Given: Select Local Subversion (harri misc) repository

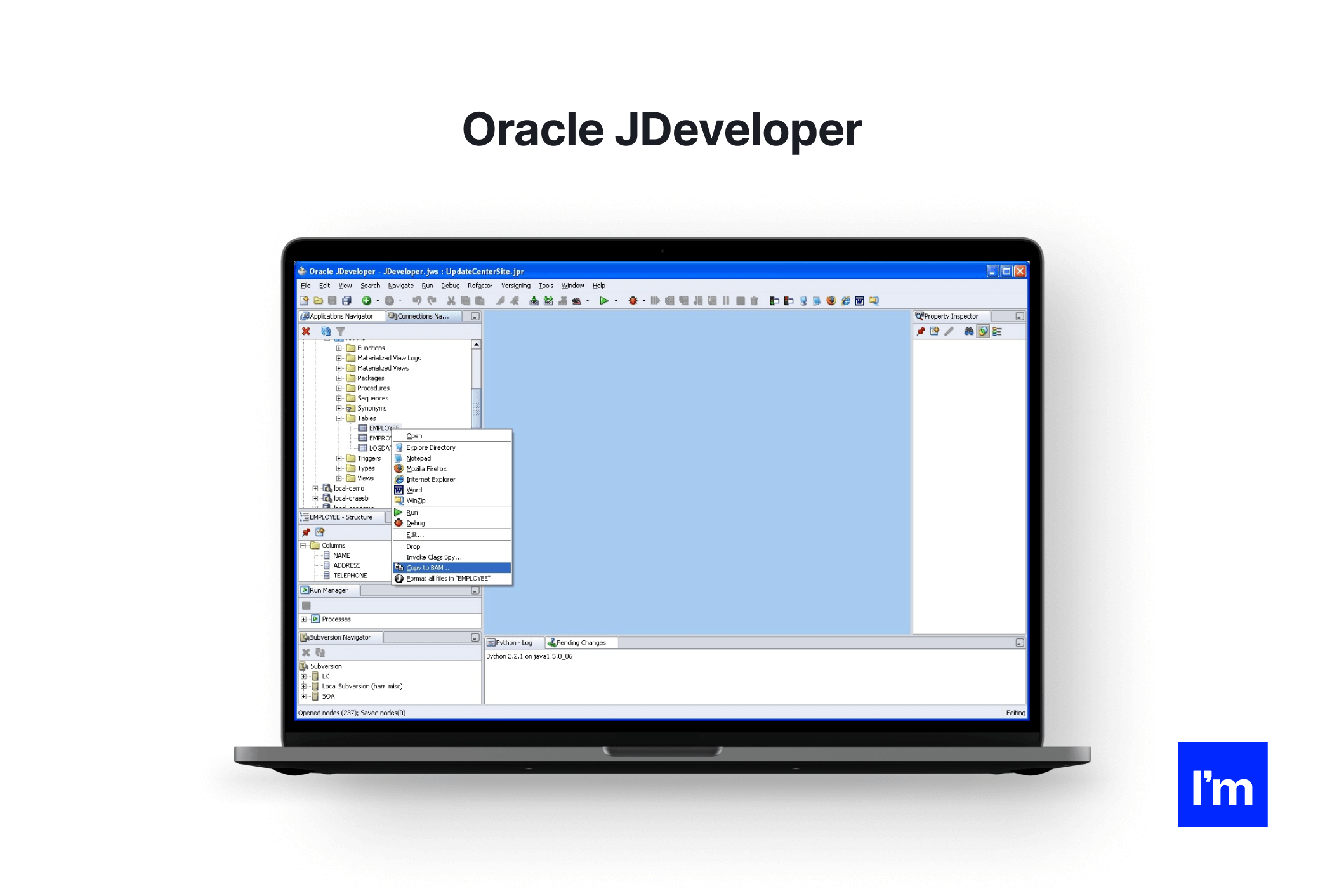Looking at the screenshot, I should coord(362,687).
